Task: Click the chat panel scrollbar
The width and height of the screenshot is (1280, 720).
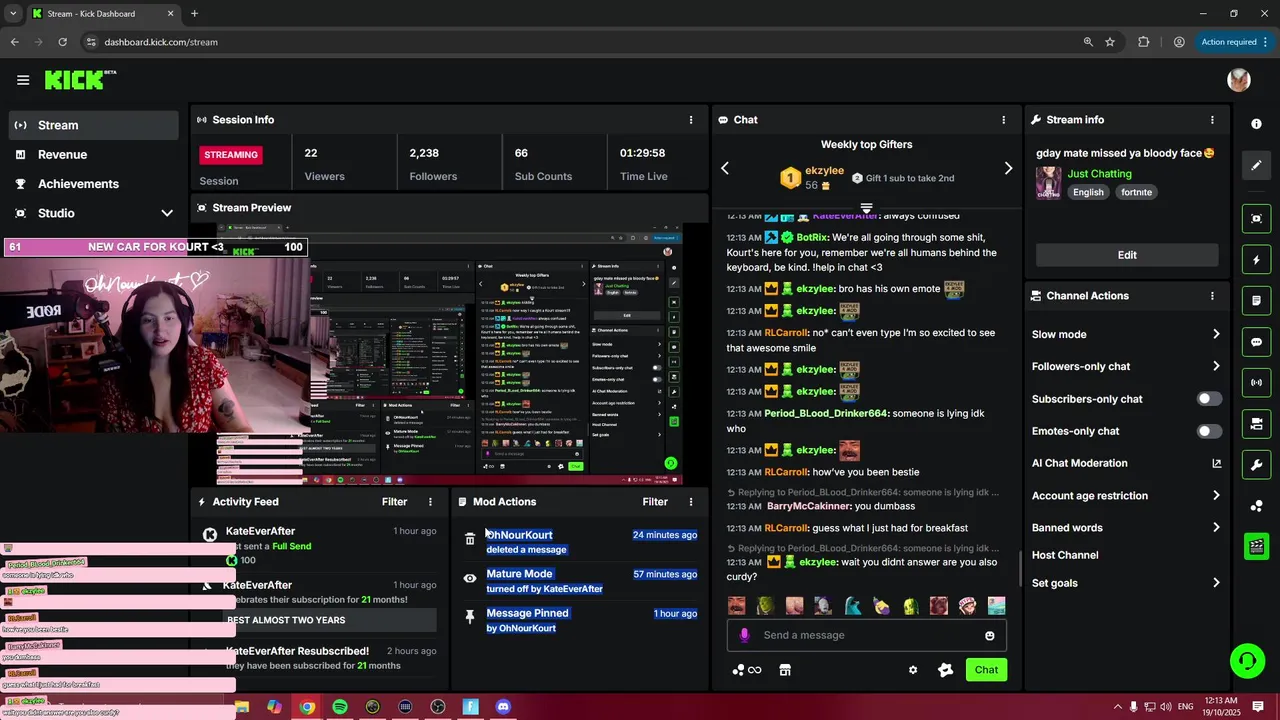Action: 1020,569
